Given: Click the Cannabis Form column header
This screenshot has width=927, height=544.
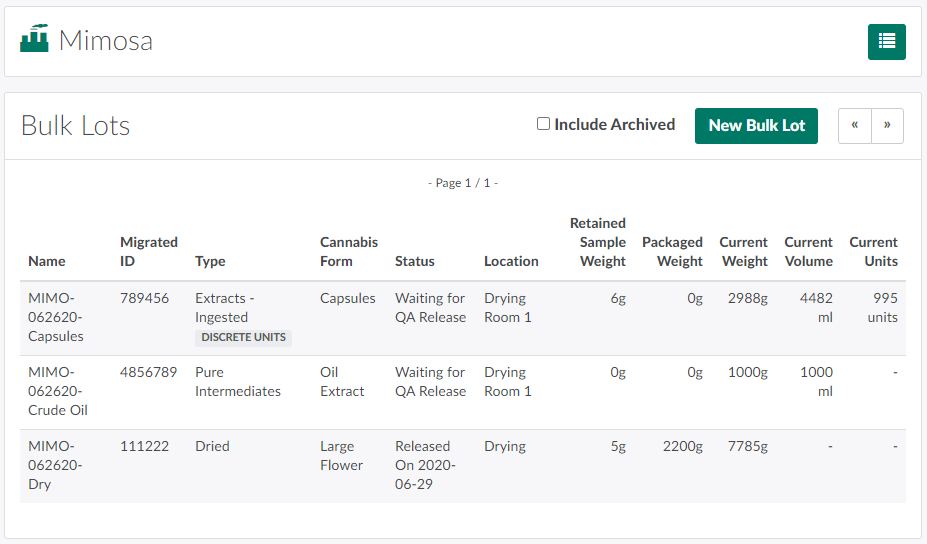Looking at the screenshot, I should click(348, 251).
